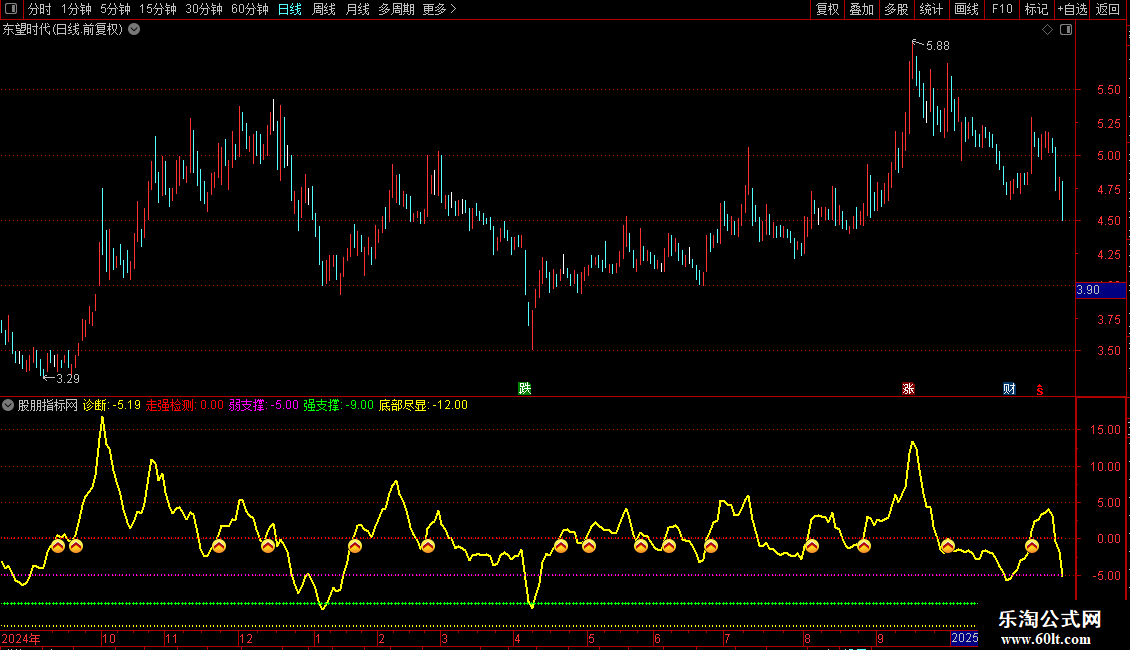Viewport: 1130px width, 650px height.
Task: Toggle the right info panel icon
Action: 1066,30
